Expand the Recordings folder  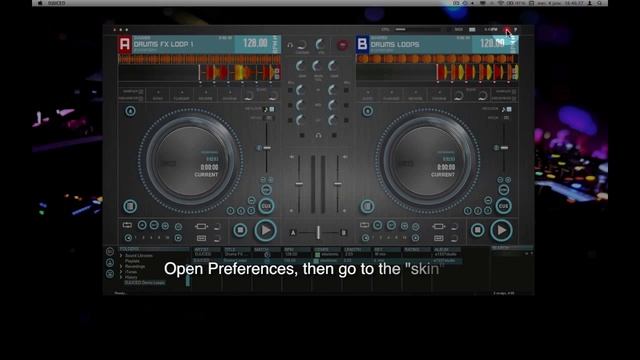tap(121, 267)
